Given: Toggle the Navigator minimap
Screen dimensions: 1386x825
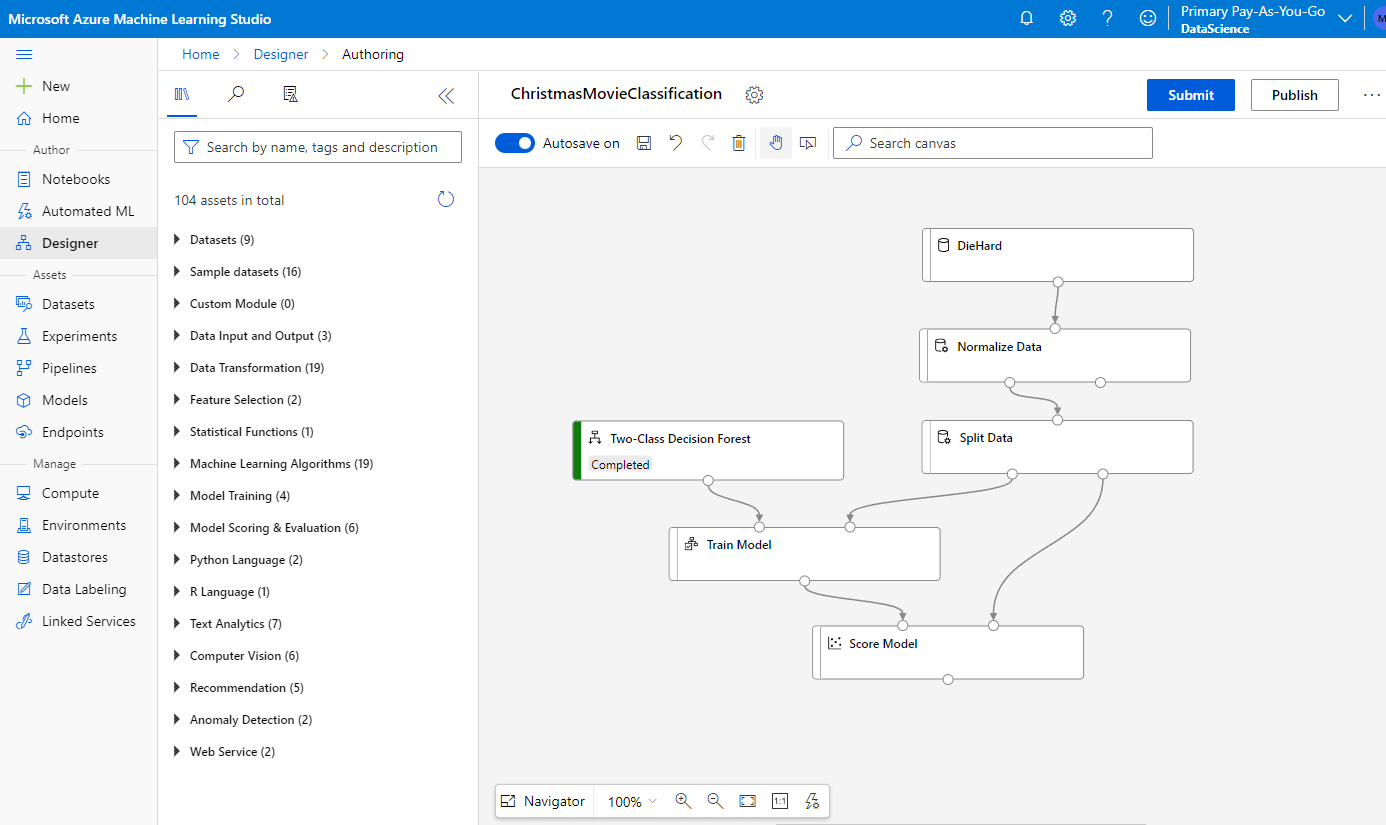Looking at the screenshot, I should click(x=543, y=801).
